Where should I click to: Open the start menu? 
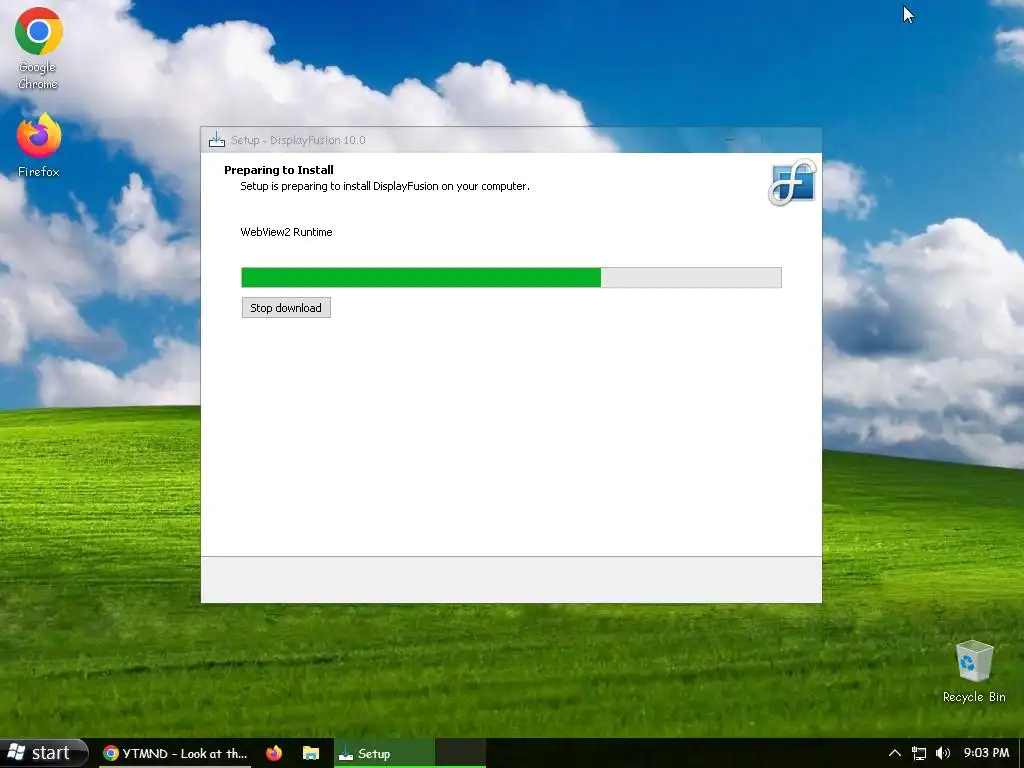click(x=43, y=753)
